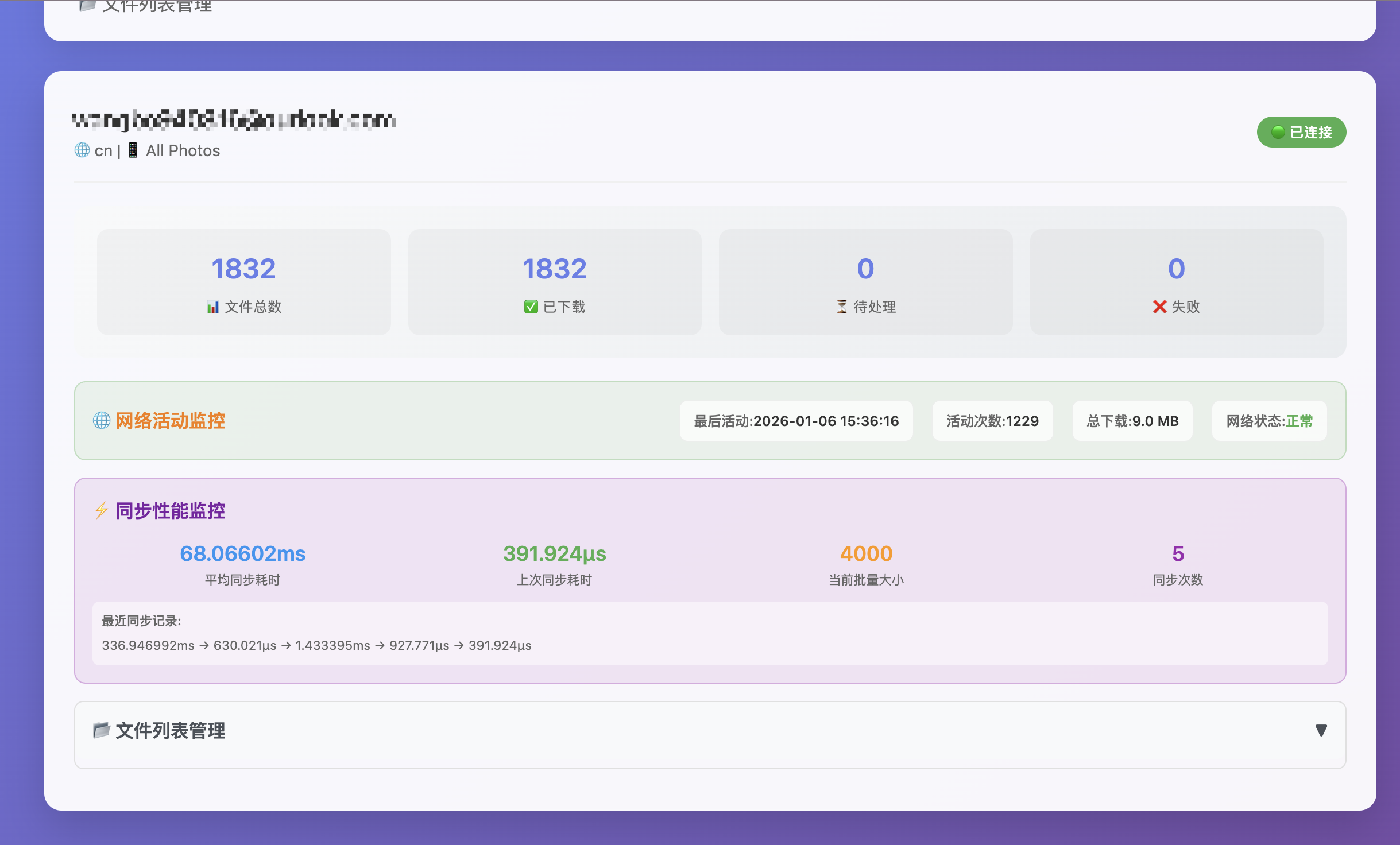Screen dimensions: 1400x845
Task: Select the 1832 文件总数 stat card
Action: 243,282
